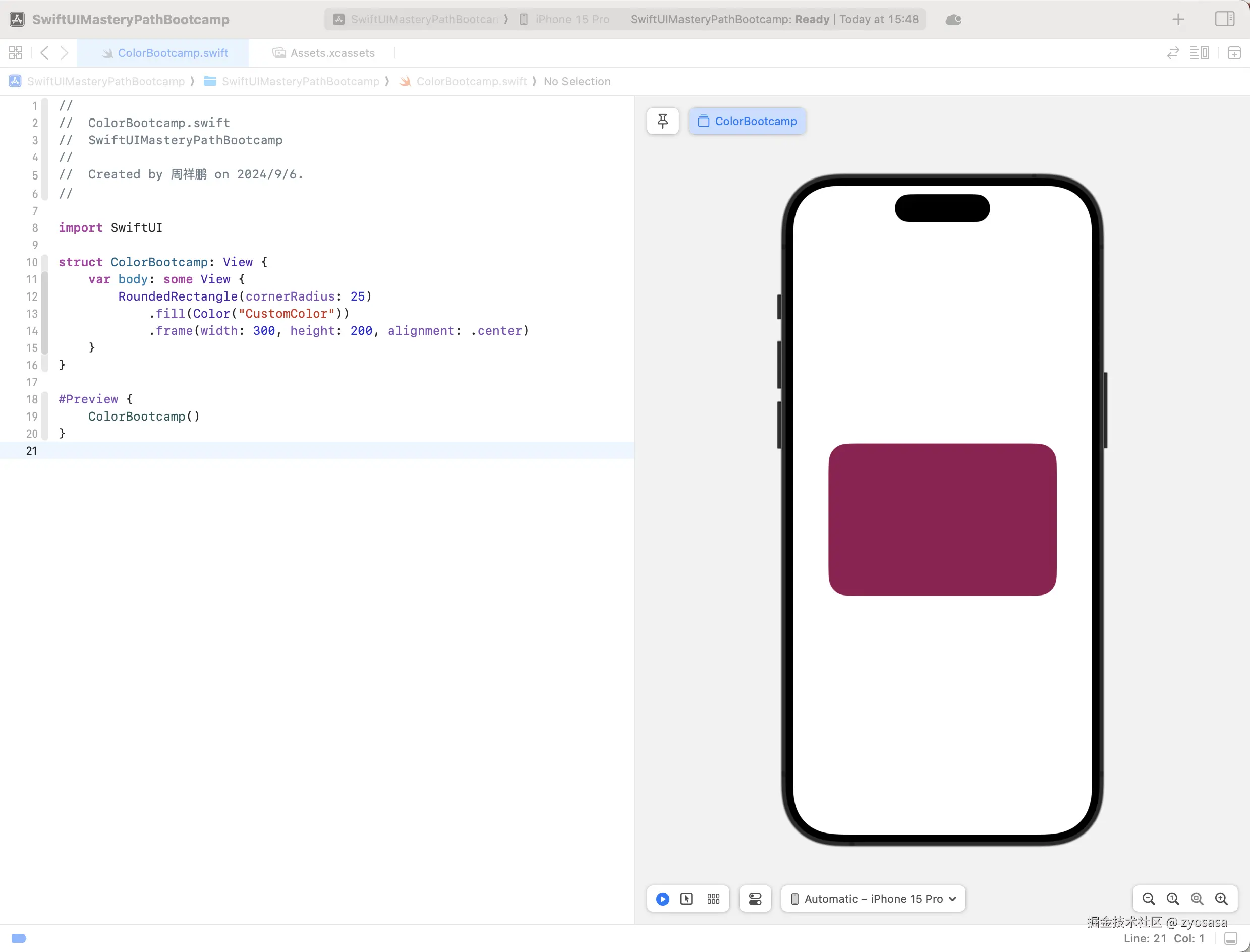
Task: Open preview Variants grid
Action: [x=713, y=899]
